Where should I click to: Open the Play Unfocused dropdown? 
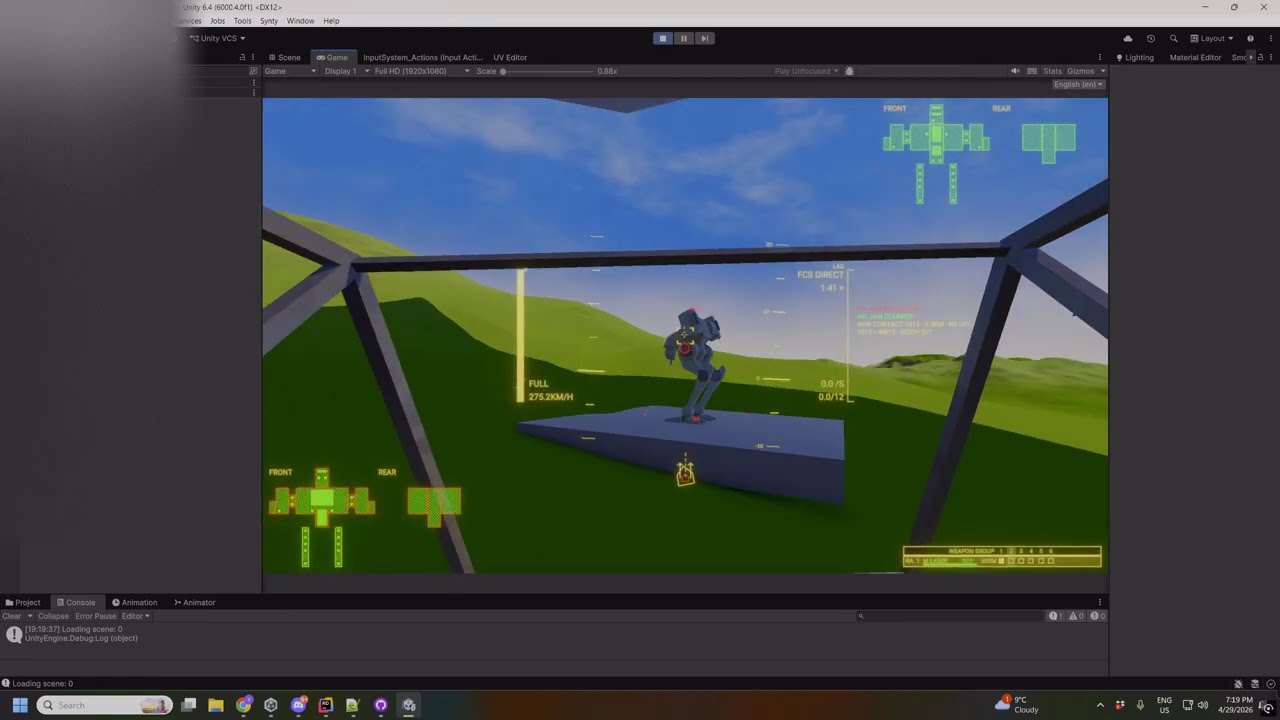806,71
